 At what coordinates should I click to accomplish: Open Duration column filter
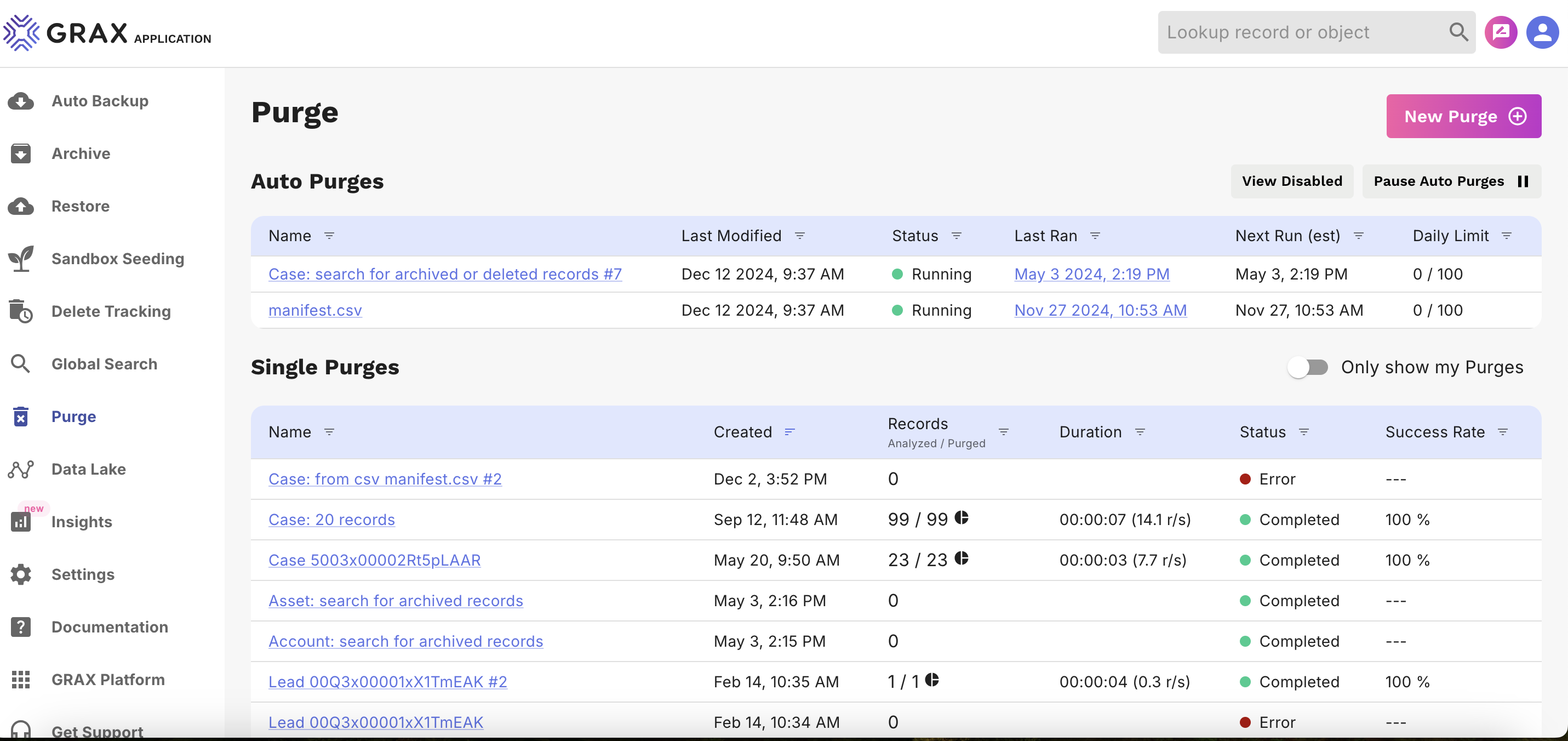1140,432
